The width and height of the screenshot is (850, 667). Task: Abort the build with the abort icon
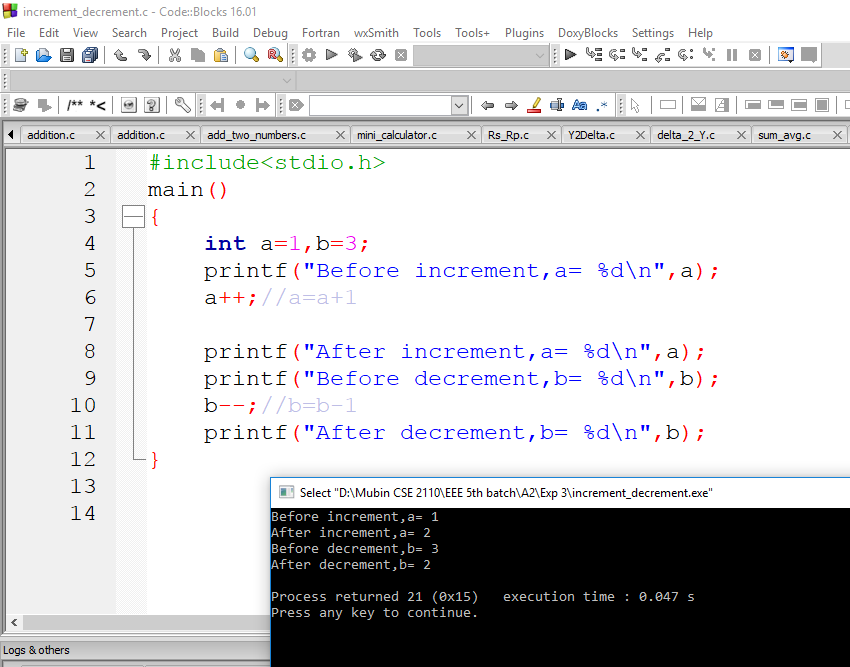pos(401,55)
